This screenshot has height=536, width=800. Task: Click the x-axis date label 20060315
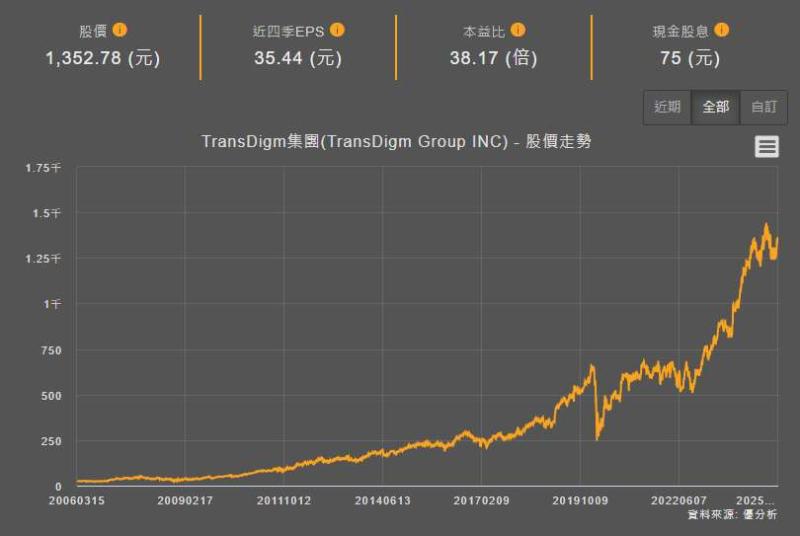coord(77,500)
